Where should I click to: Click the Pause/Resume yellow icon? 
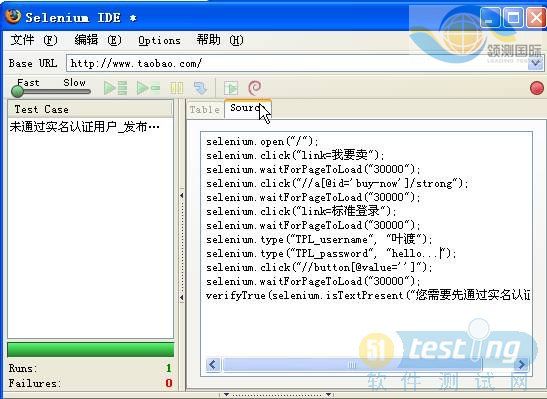tap(177, 88)
